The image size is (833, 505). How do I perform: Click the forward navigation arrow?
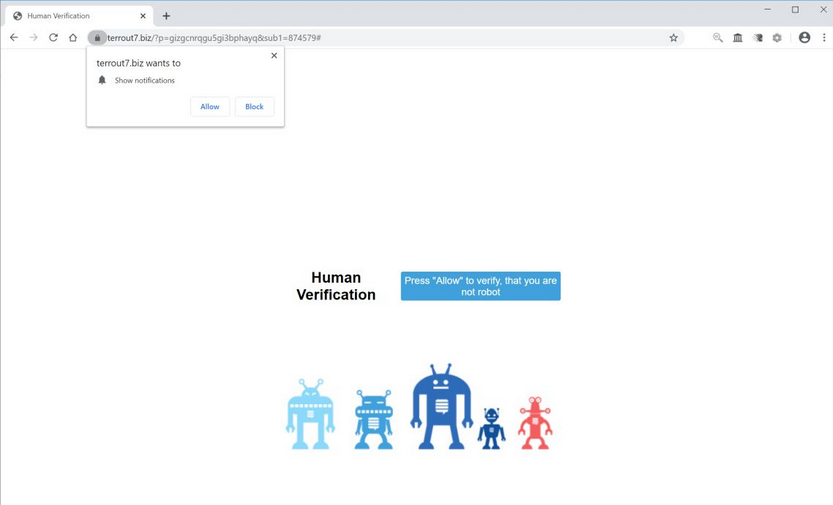point(33,38)
